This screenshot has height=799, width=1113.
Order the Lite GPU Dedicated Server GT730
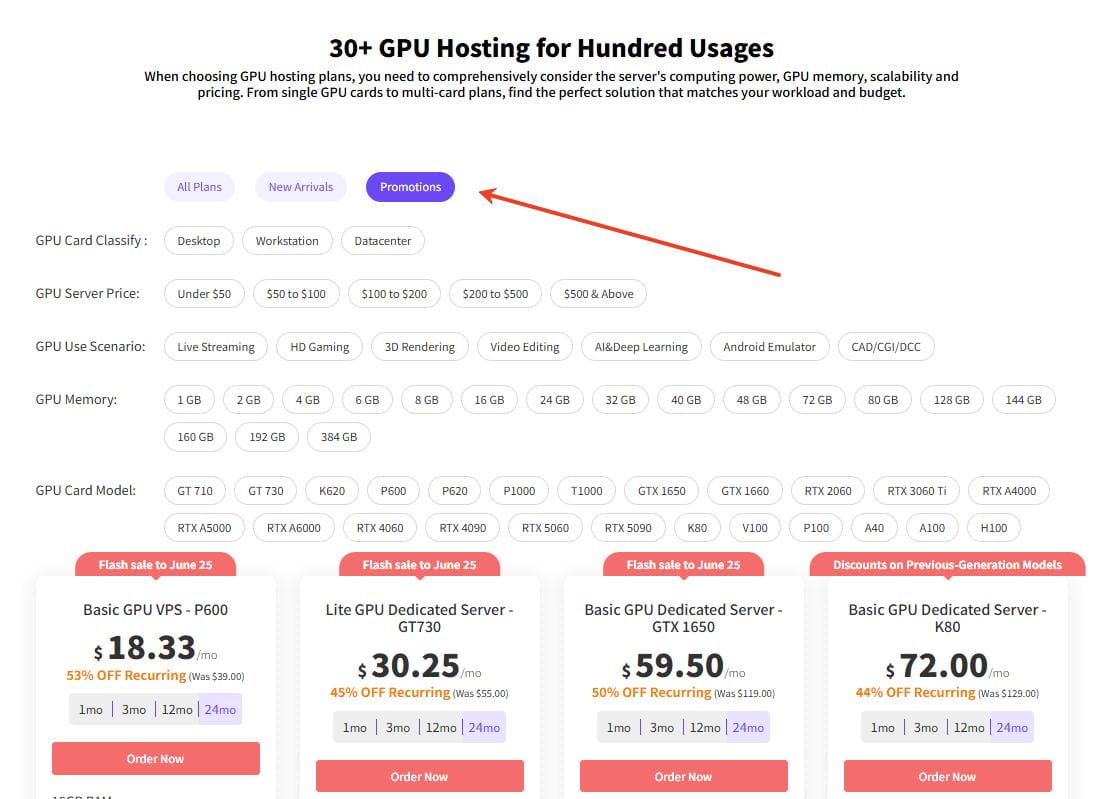(420, 776)
